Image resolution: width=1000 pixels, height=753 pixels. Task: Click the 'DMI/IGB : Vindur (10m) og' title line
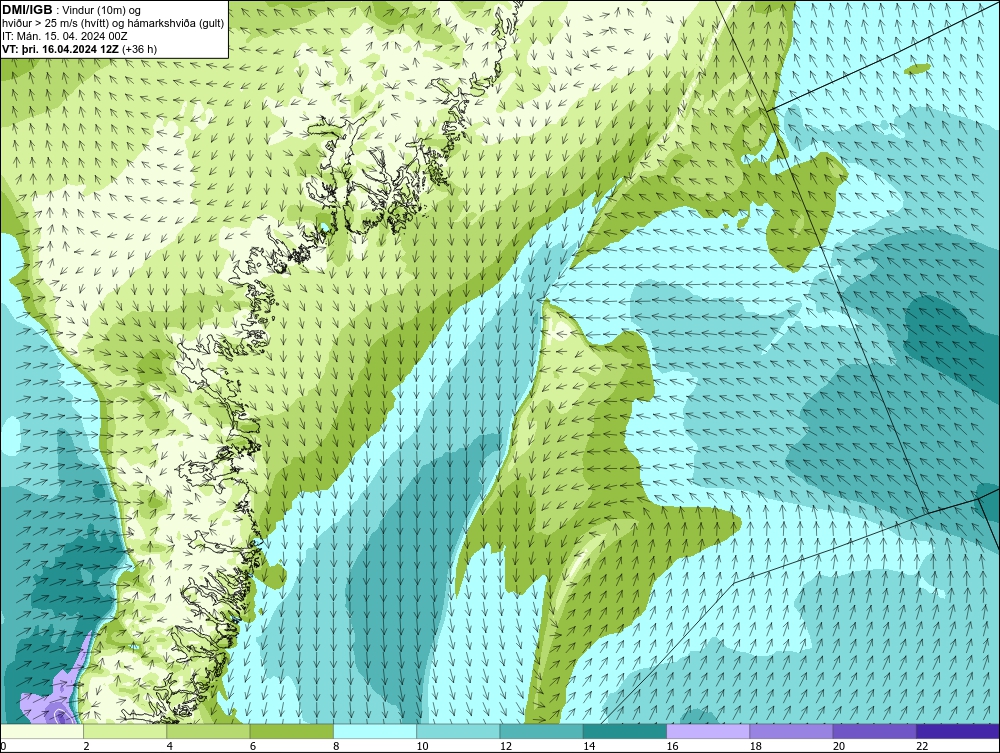(x=72, y=10)
